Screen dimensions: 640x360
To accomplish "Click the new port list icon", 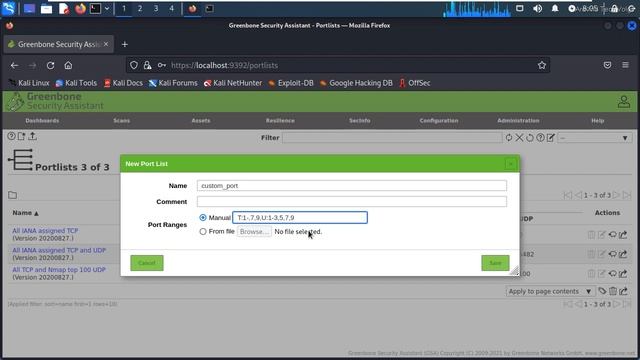I will (x=22, y=136).
